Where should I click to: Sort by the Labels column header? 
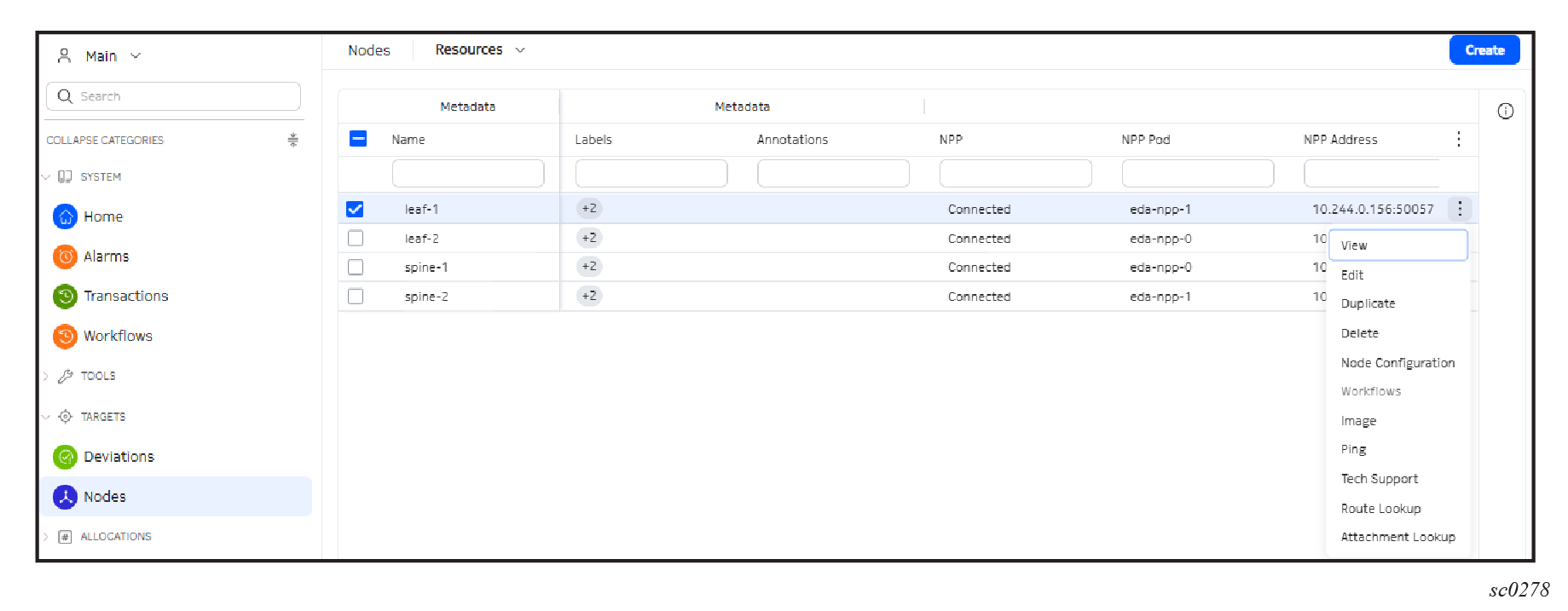pyautogui.click(x=593, y=140)
